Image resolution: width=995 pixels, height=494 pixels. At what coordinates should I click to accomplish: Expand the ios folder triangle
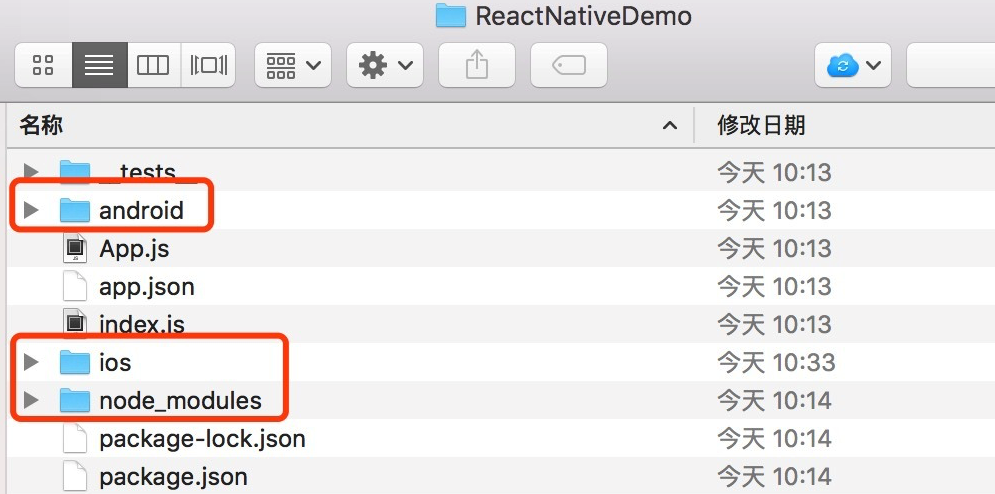coord(30,363)
